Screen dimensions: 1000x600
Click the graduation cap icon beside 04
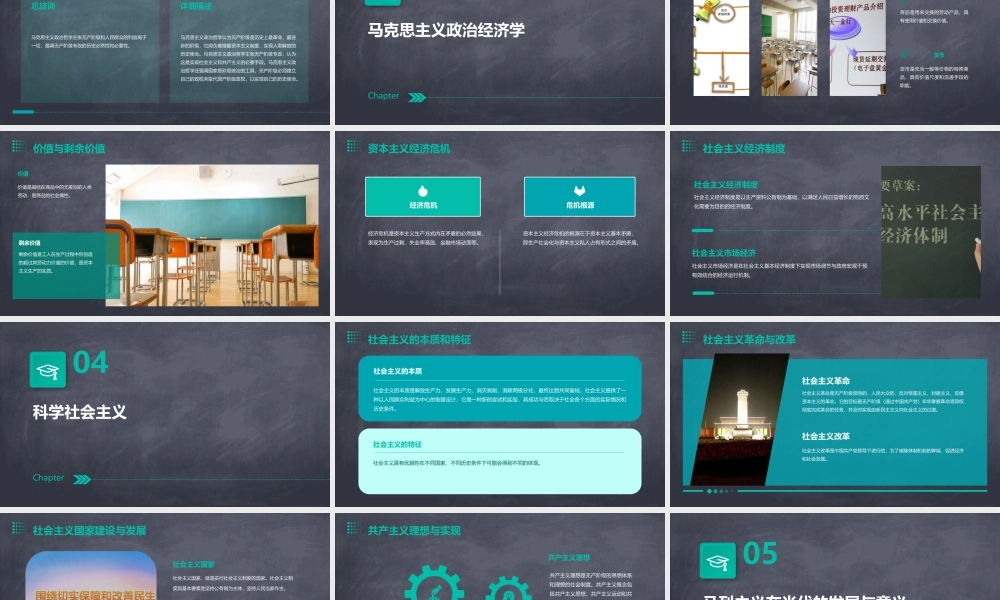point(48,370)
